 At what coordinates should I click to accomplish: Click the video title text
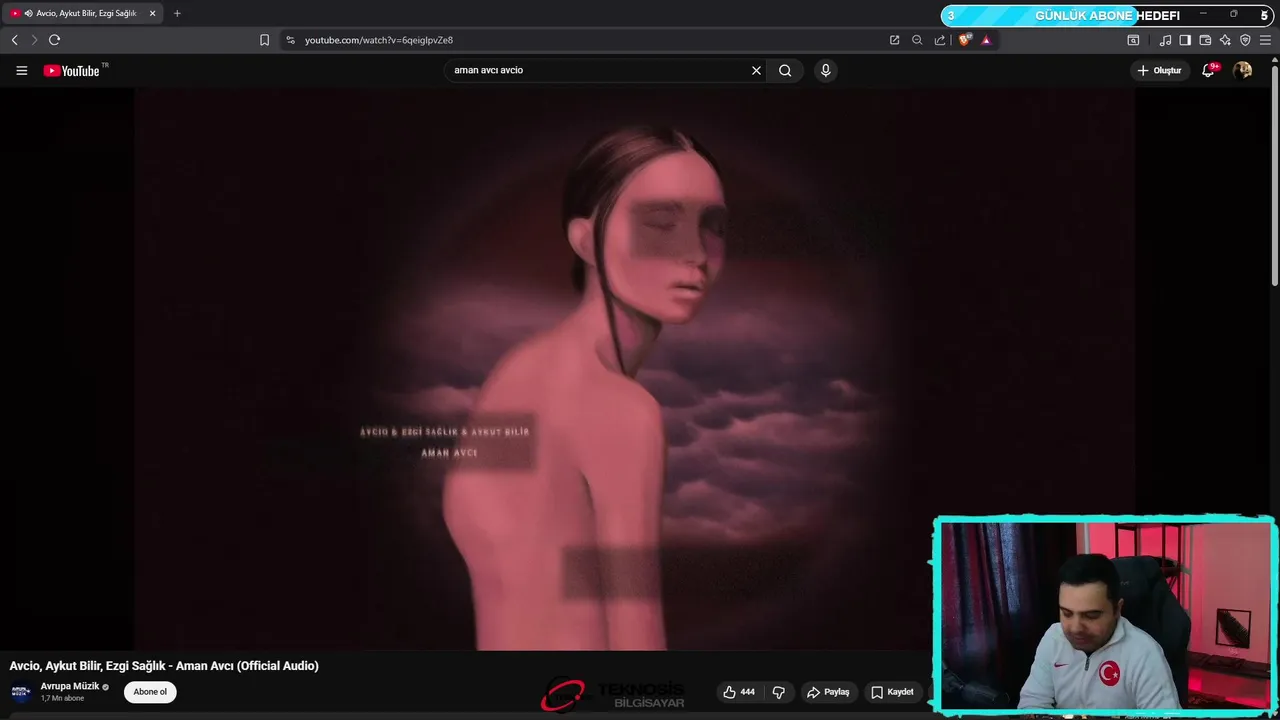tap(164, 666)
